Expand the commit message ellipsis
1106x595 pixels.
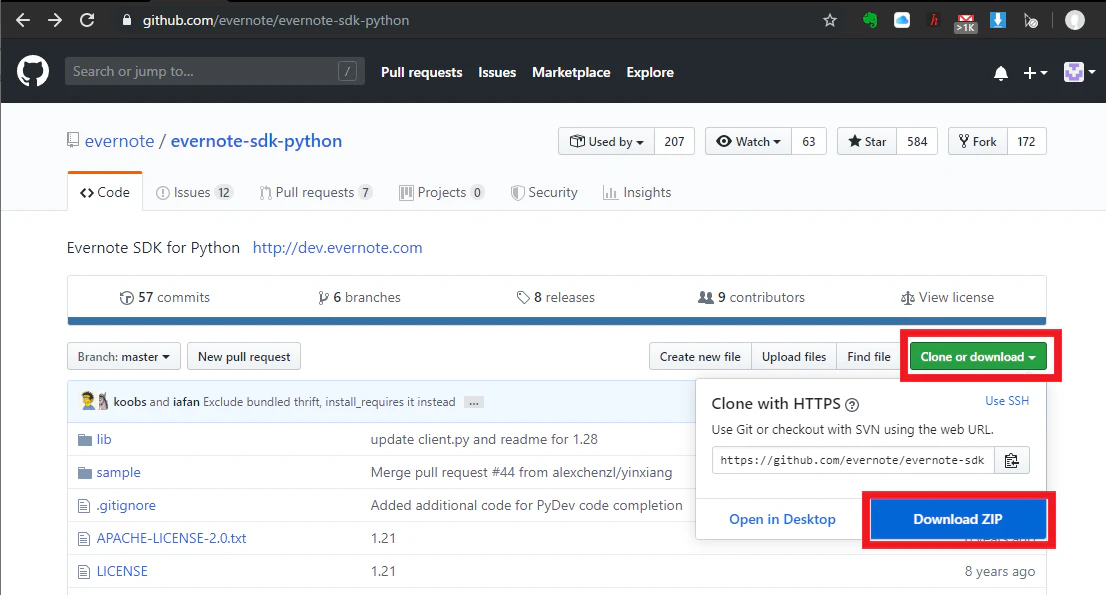(474, 402)
